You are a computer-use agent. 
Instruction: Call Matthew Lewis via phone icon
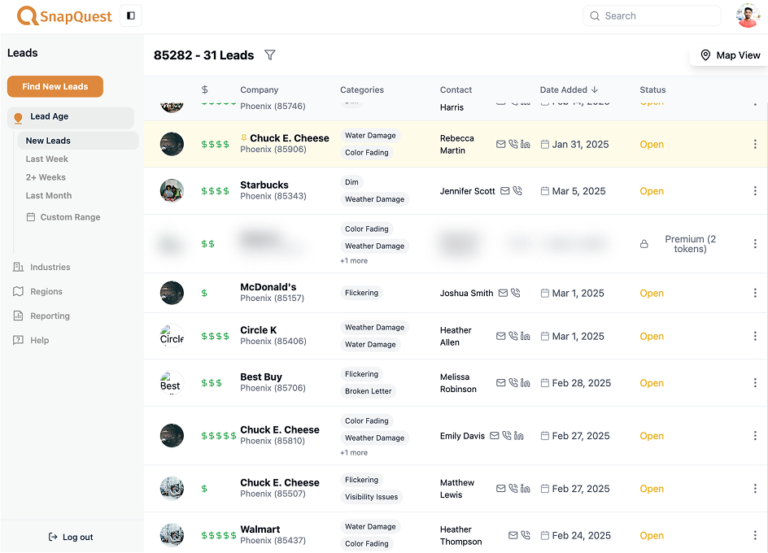pos(513,488)
